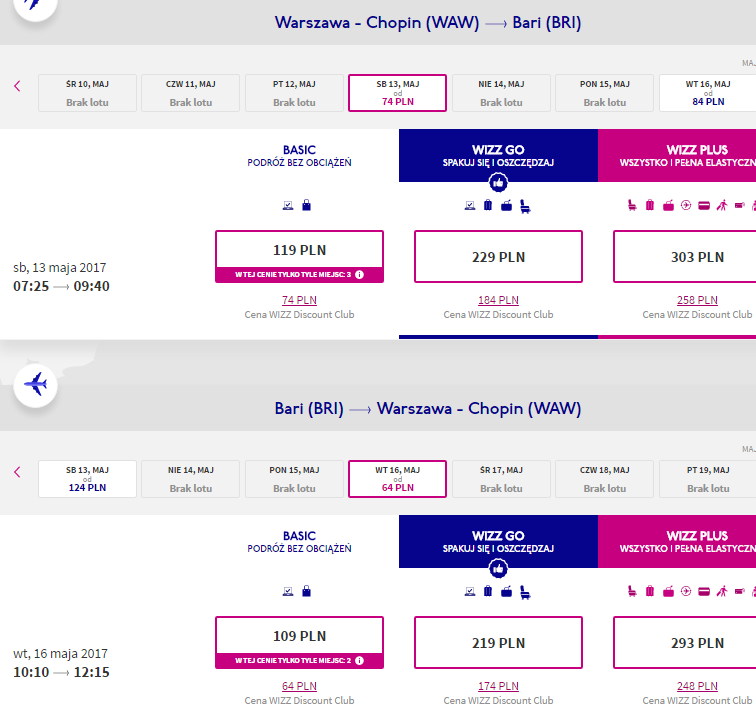Click online check-in icon above 109 PLN fare

288,592
